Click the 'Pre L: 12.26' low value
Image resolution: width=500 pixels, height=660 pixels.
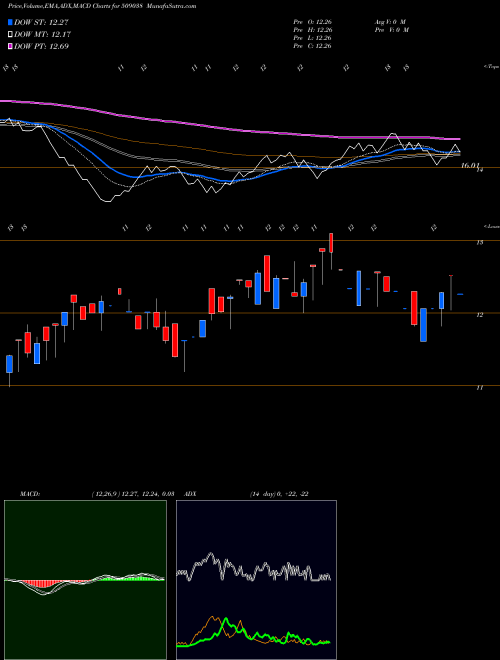point(313,38)
